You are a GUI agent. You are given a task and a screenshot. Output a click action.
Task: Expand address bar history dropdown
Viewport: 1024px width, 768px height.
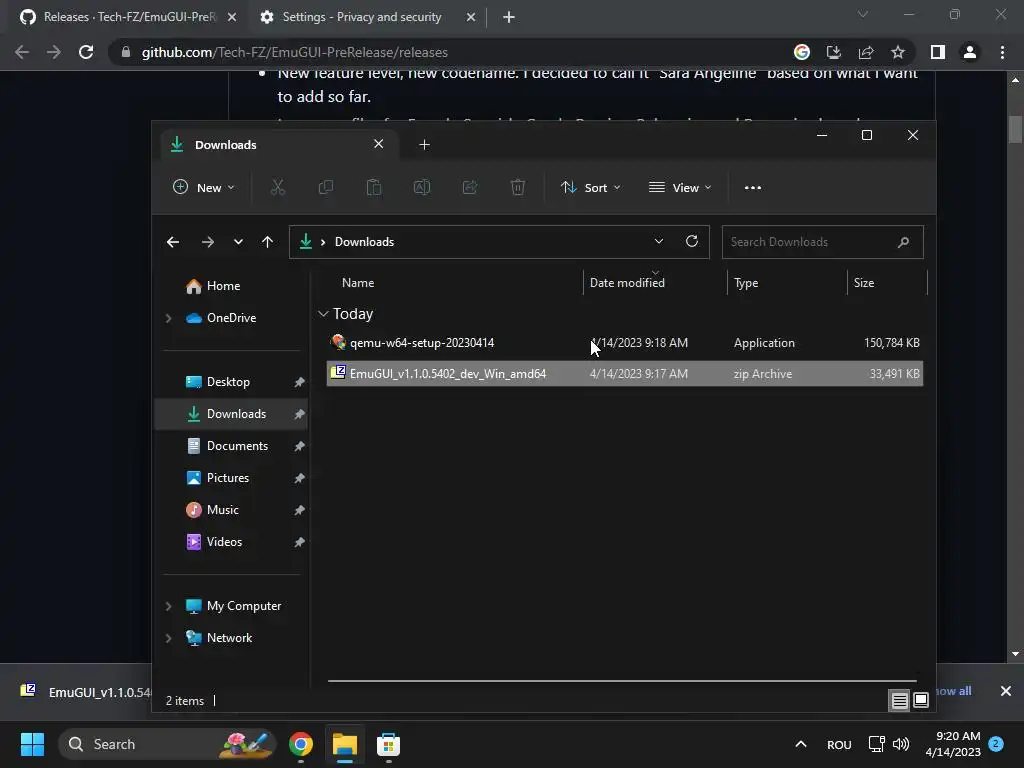pos(658,241)
